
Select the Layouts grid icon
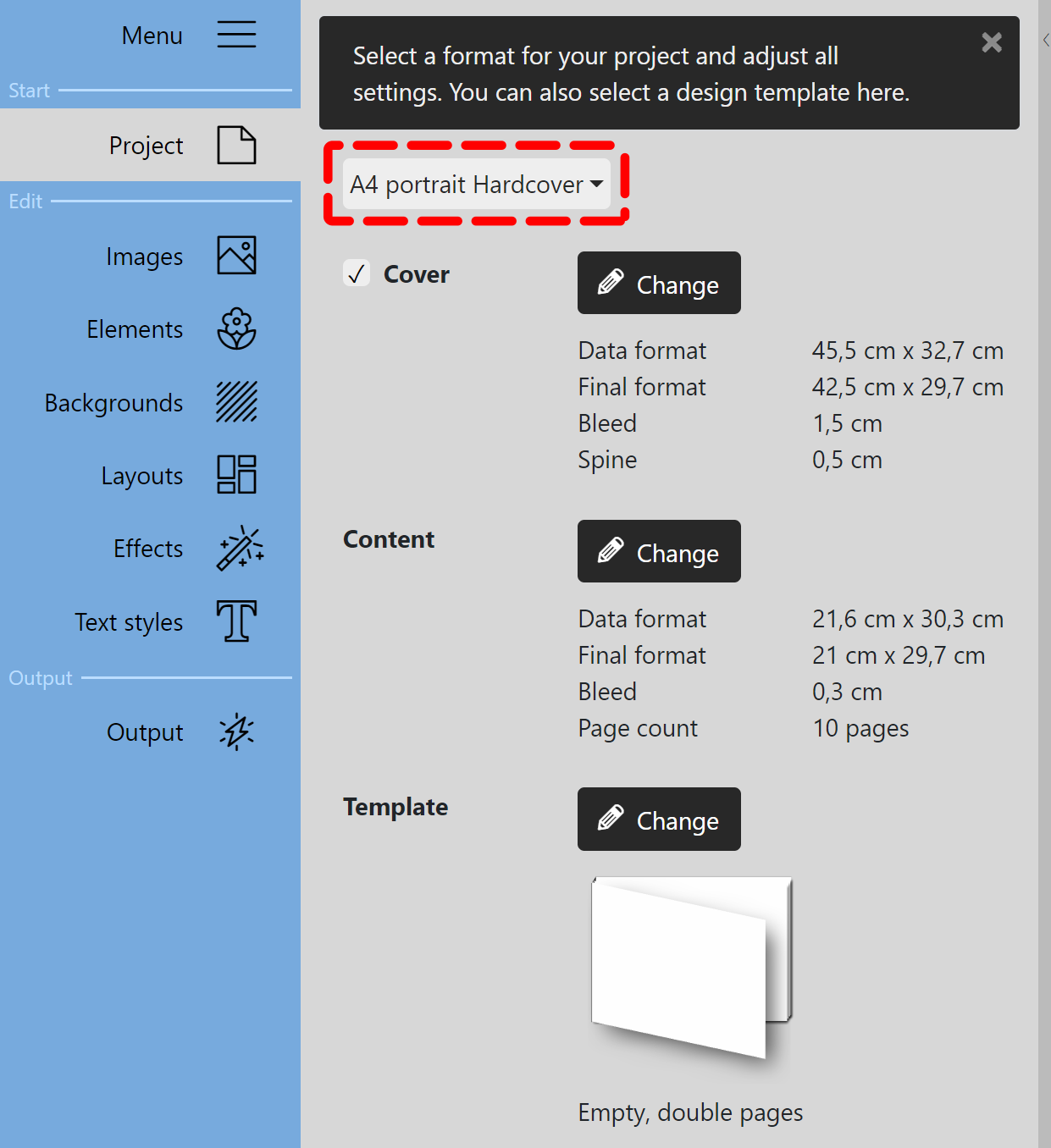click(x=236, y=475)
